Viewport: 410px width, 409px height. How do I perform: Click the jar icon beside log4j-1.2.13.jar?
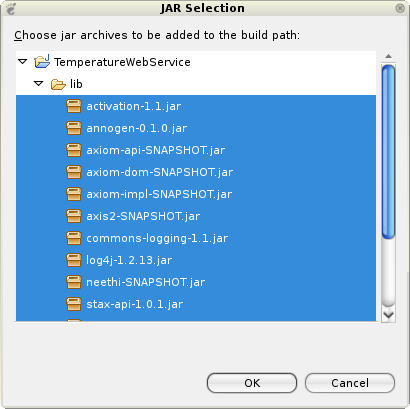(74, 260)
